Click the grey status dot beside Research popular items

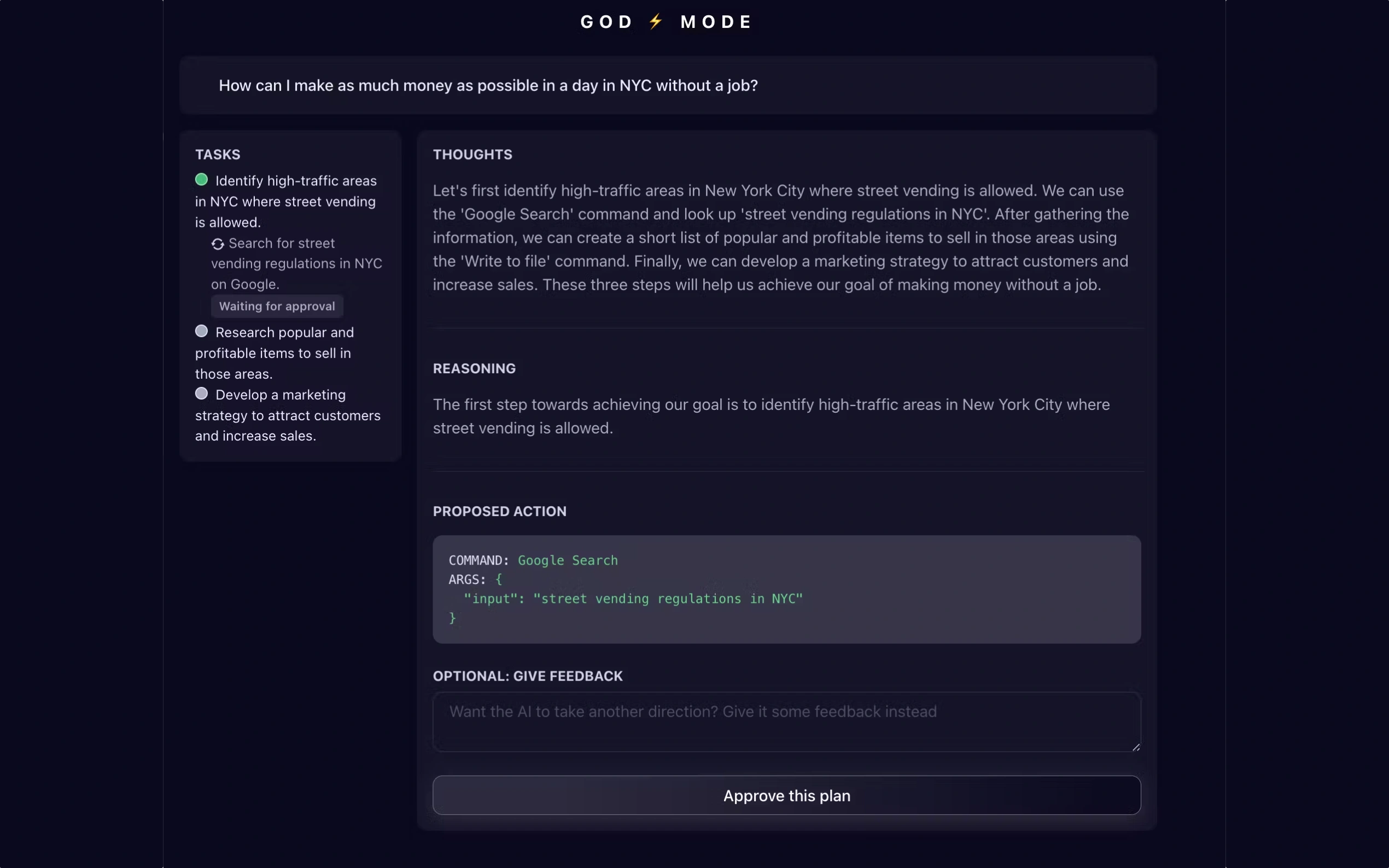202,331
